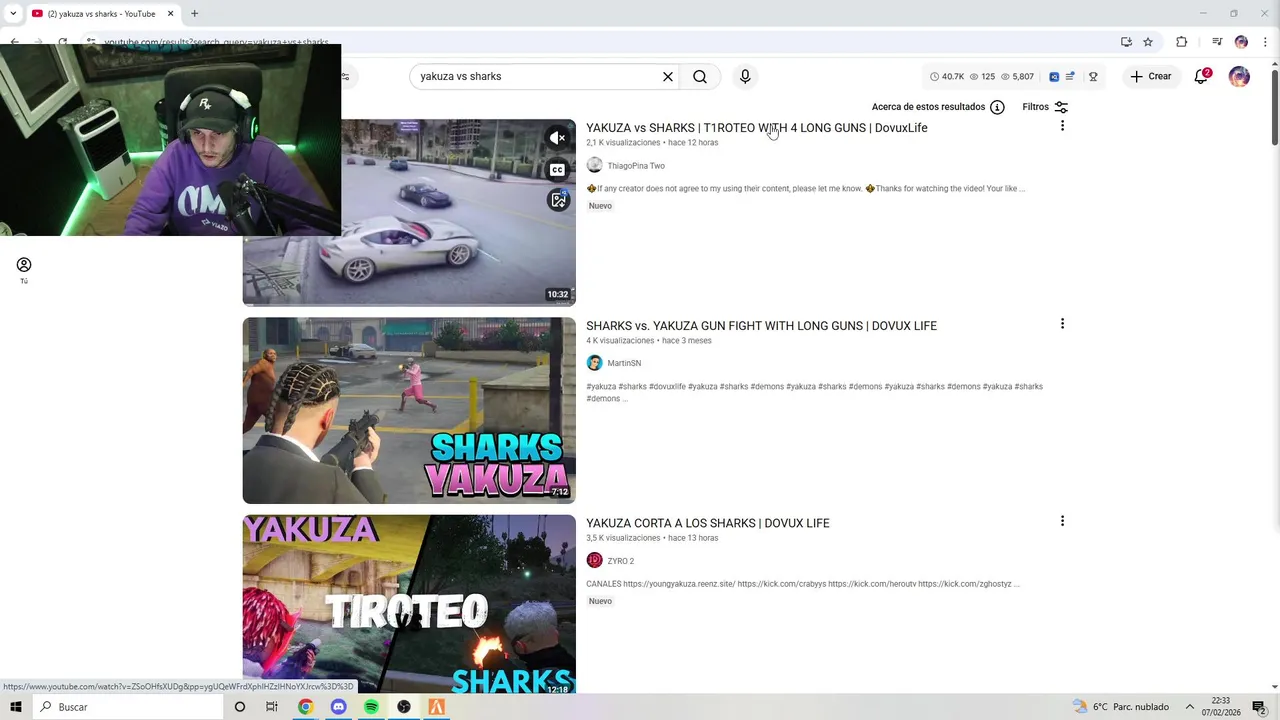This screenshot has width=1280, height=720.
Task: Start voice search with the microphone icon
Action: pyautogui.click(x=745, y=76)
